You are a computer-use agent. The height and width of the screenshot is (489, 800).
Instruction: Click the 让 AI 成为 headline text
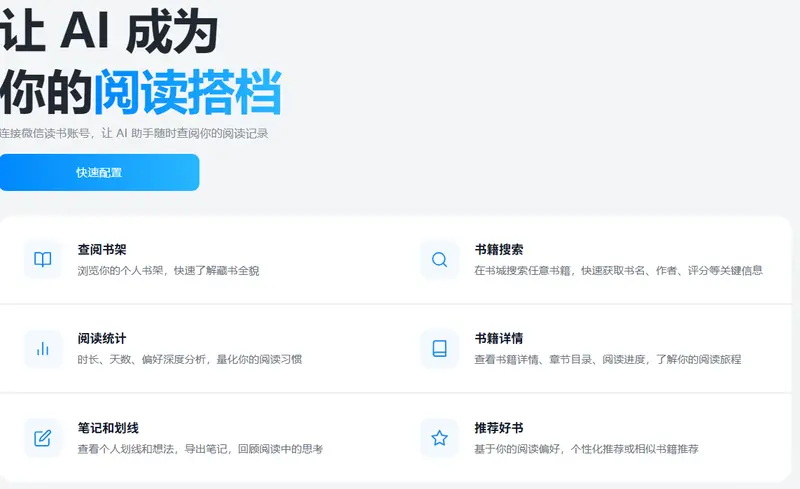click(109, 32)
